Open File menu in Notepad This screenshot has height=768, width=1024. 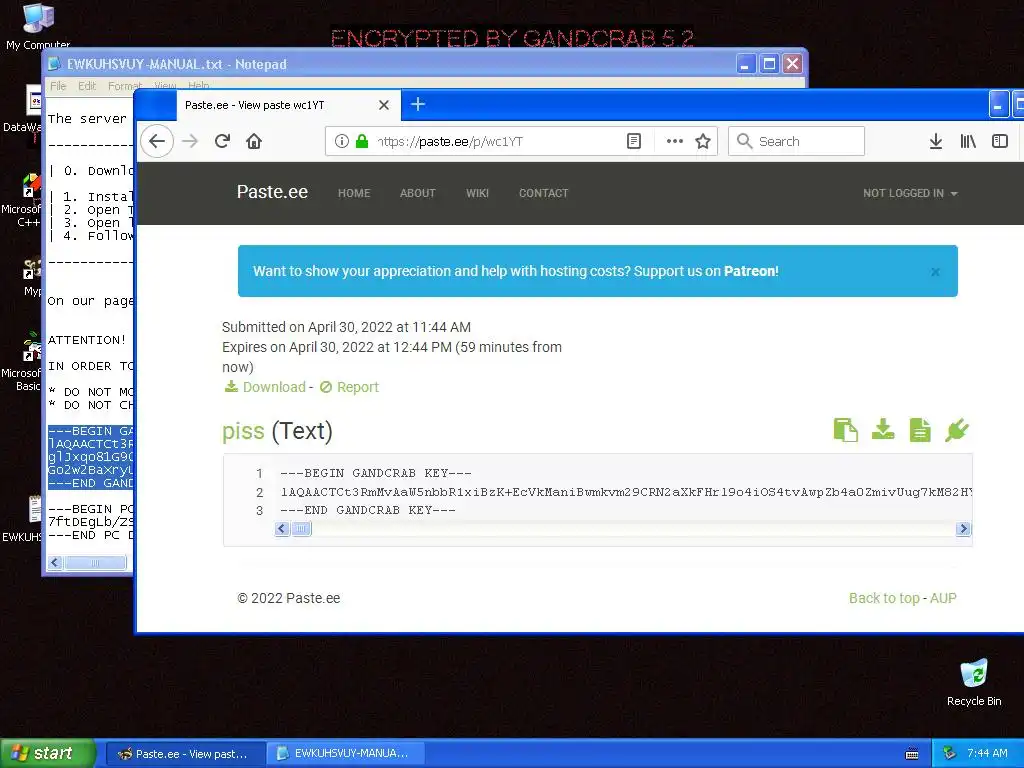click(x=58, y=86)
